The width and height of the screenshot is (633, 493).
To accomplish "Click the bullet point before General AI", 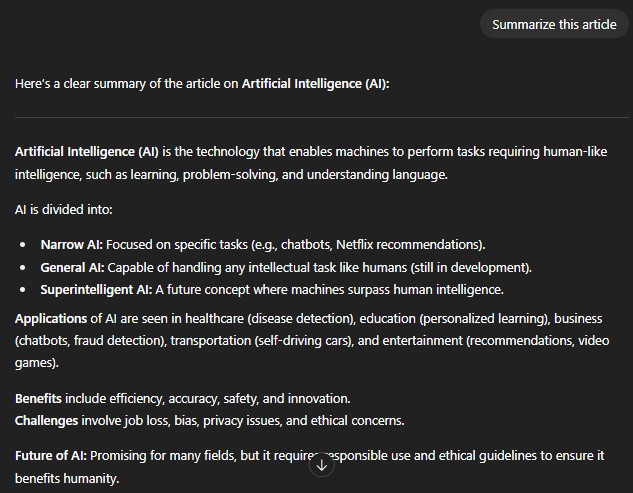I will (x=23, y=267).
